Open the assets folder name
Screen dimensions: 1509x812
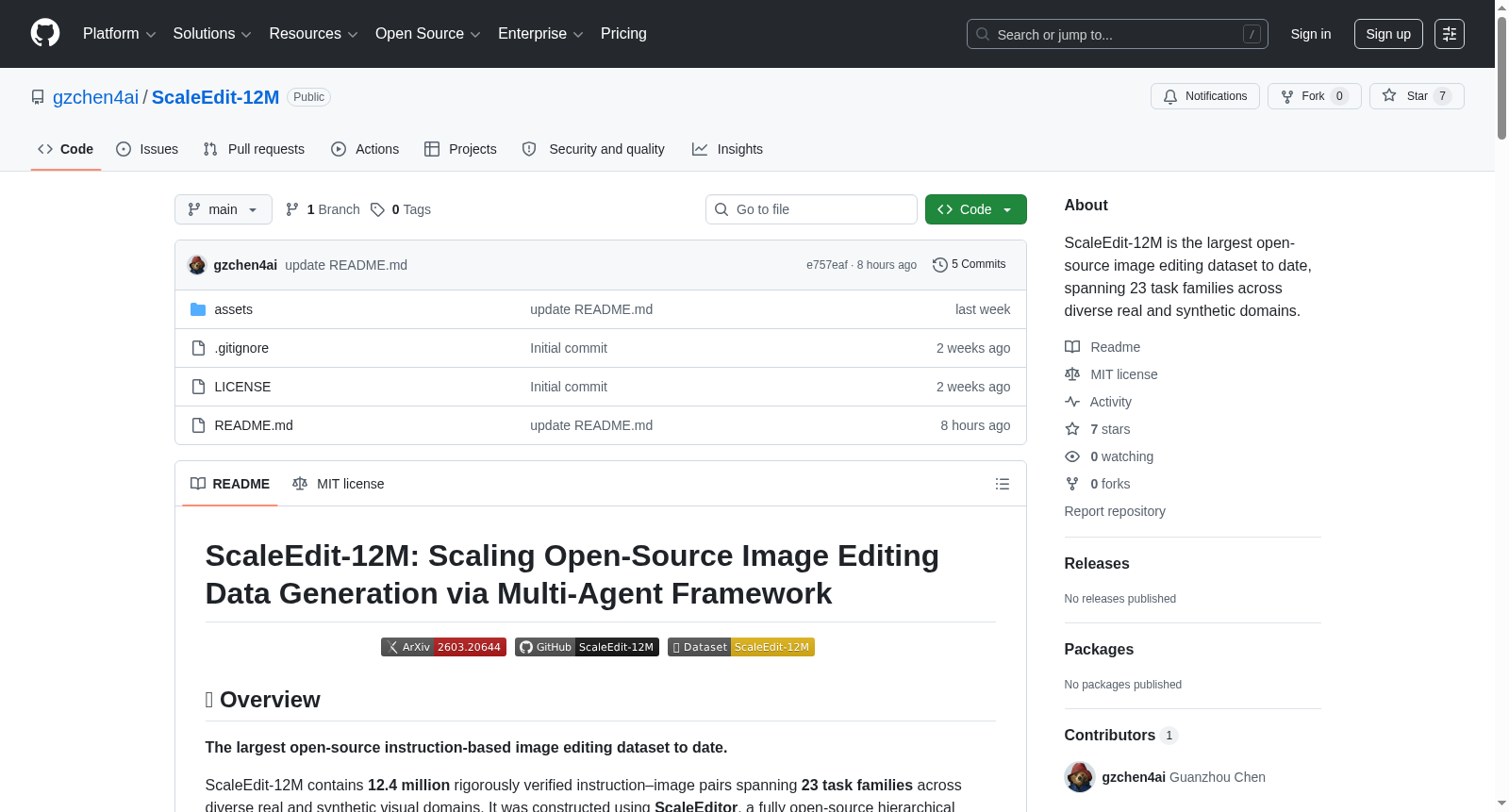[233, 309]
